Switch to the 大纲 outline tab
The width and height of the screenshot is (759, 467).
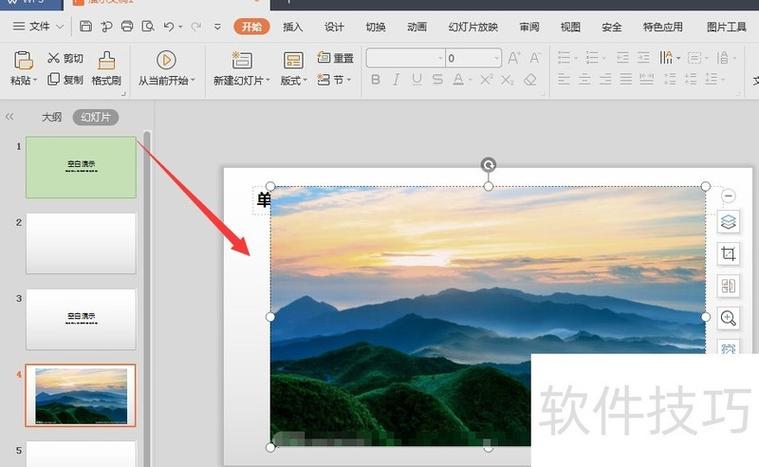pyautogui.click(x=52, y=117)
